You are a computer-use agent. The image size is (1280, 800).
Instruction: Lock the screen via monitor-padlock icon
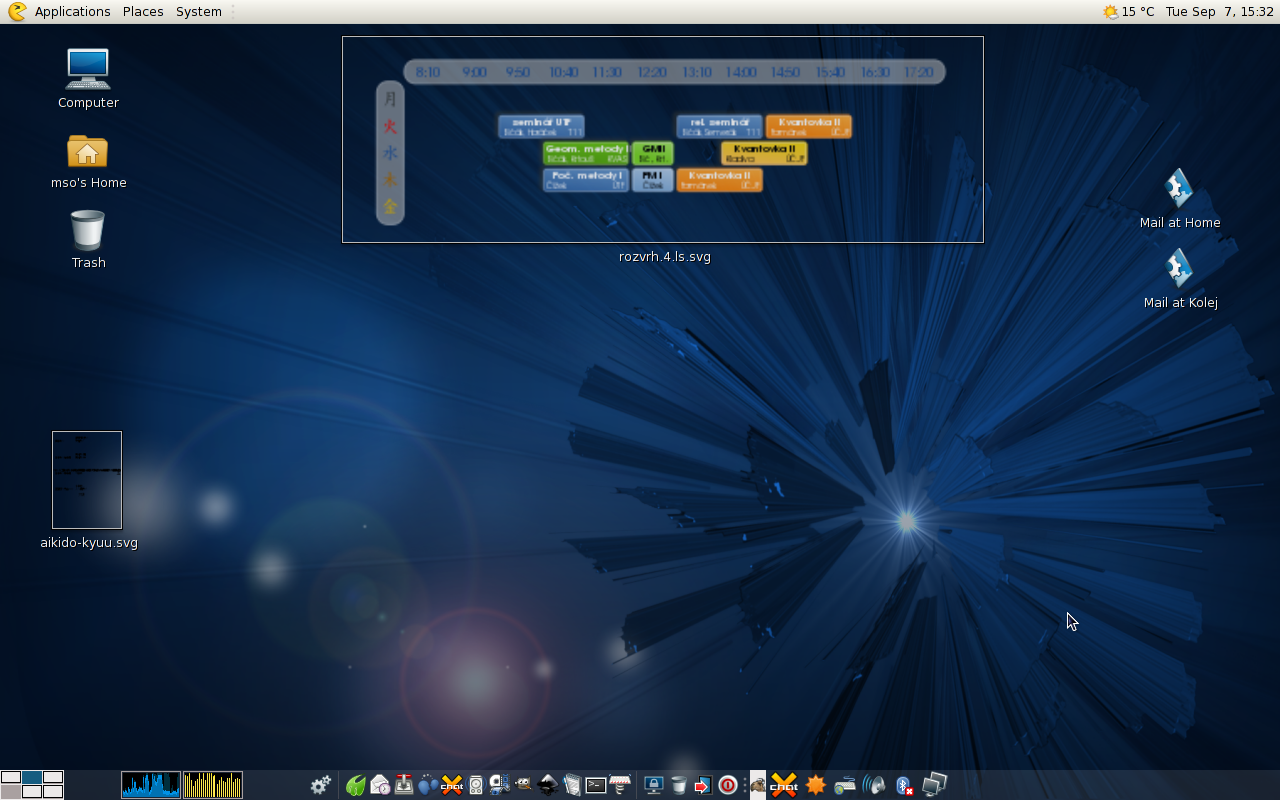[654, 785]
